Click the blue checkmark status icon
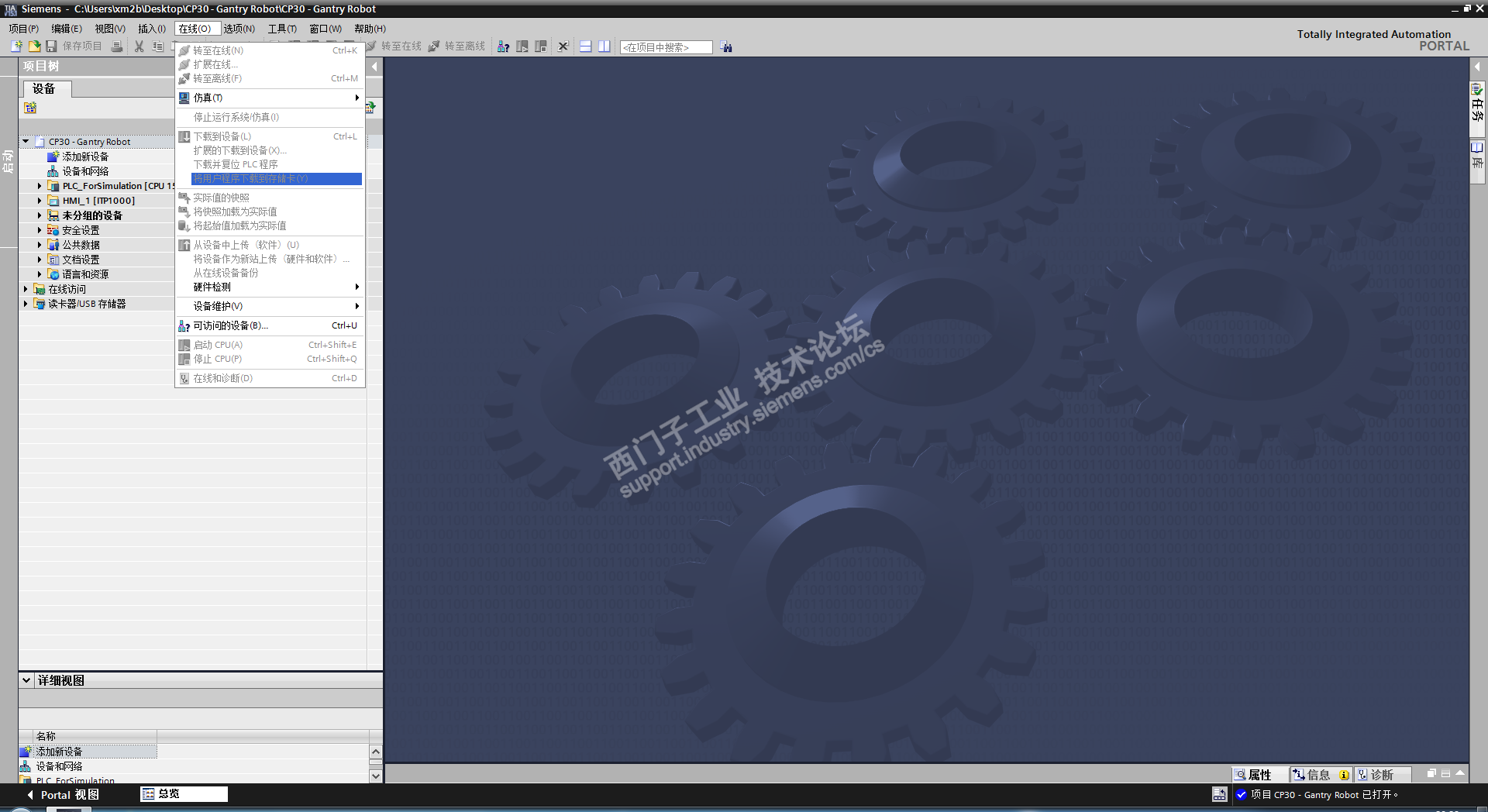The height and width of the screenshot is (812, 1488). [1242, 795]
